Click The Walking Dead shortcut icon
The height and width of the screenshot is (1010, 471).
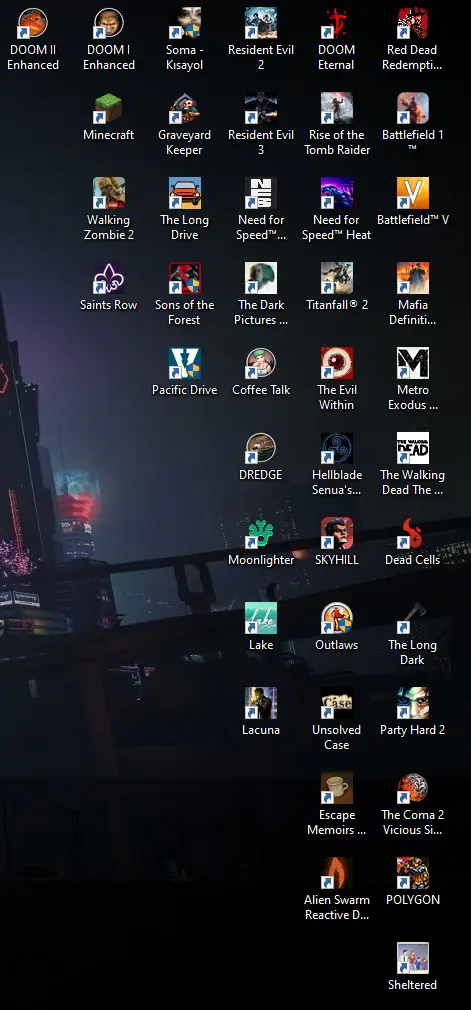click(x=413, y=449)
